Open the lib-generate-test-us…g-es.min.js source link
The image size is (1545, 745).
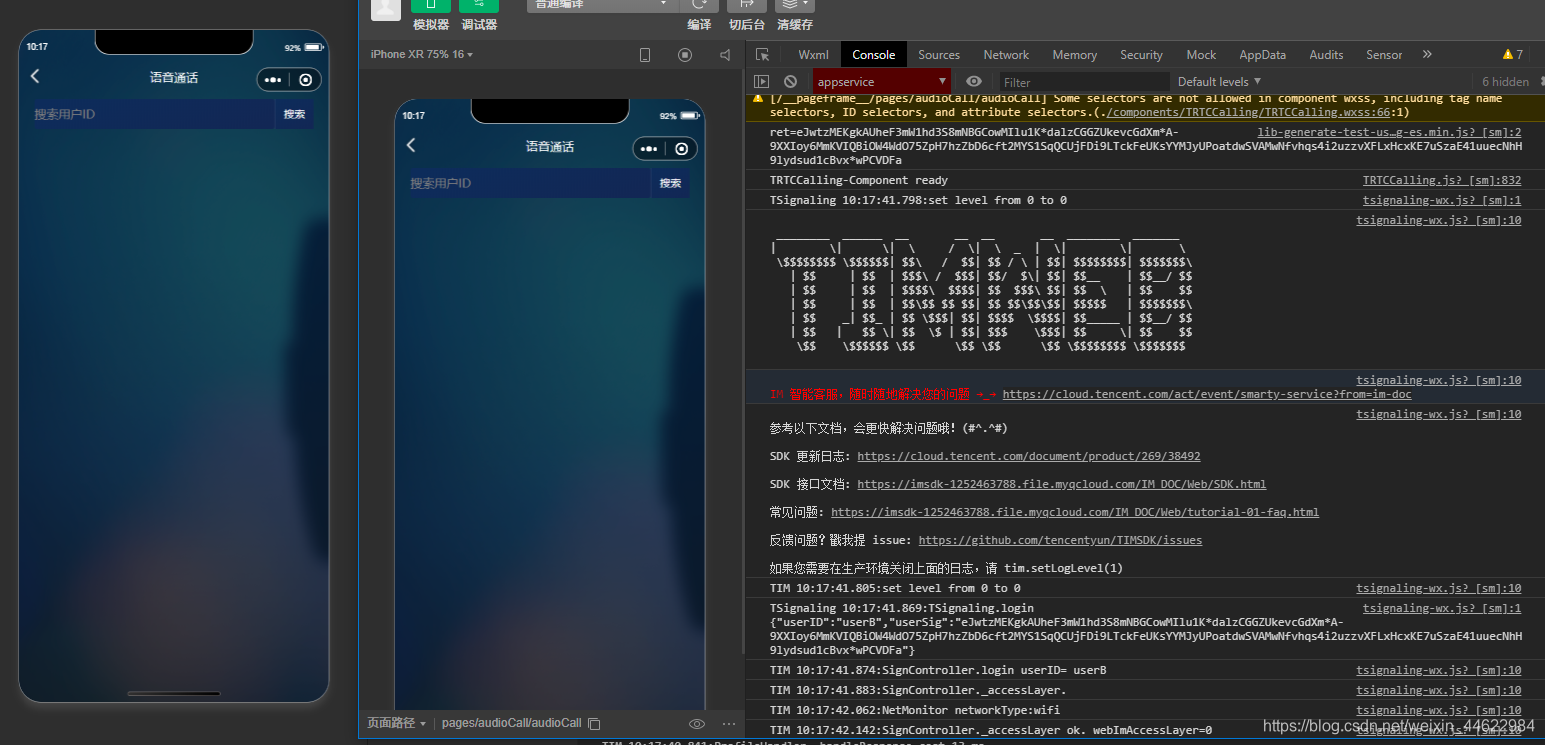1390,132
